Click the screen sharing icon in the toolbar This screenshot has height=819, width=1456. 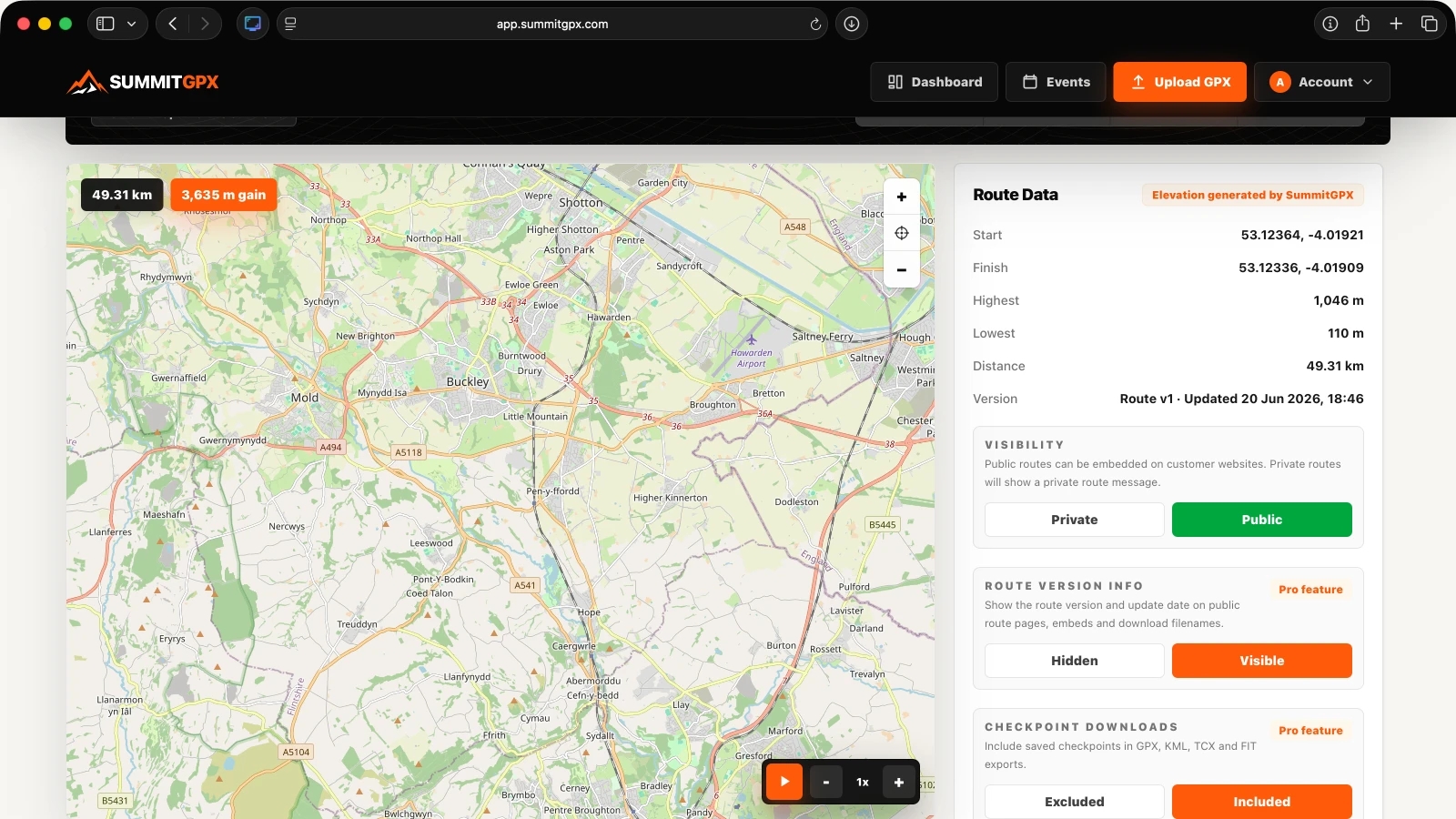click(x=253, y=24)
